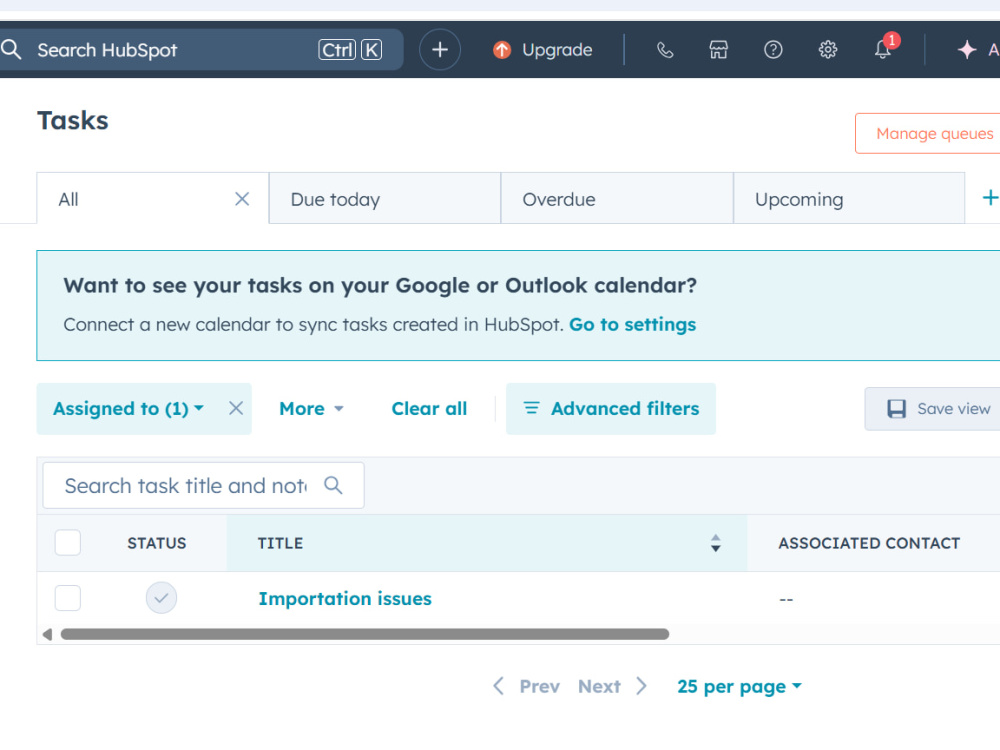Open the calling phone icon
Viewport: 1000px width, 750px height.
click(665, 50)
